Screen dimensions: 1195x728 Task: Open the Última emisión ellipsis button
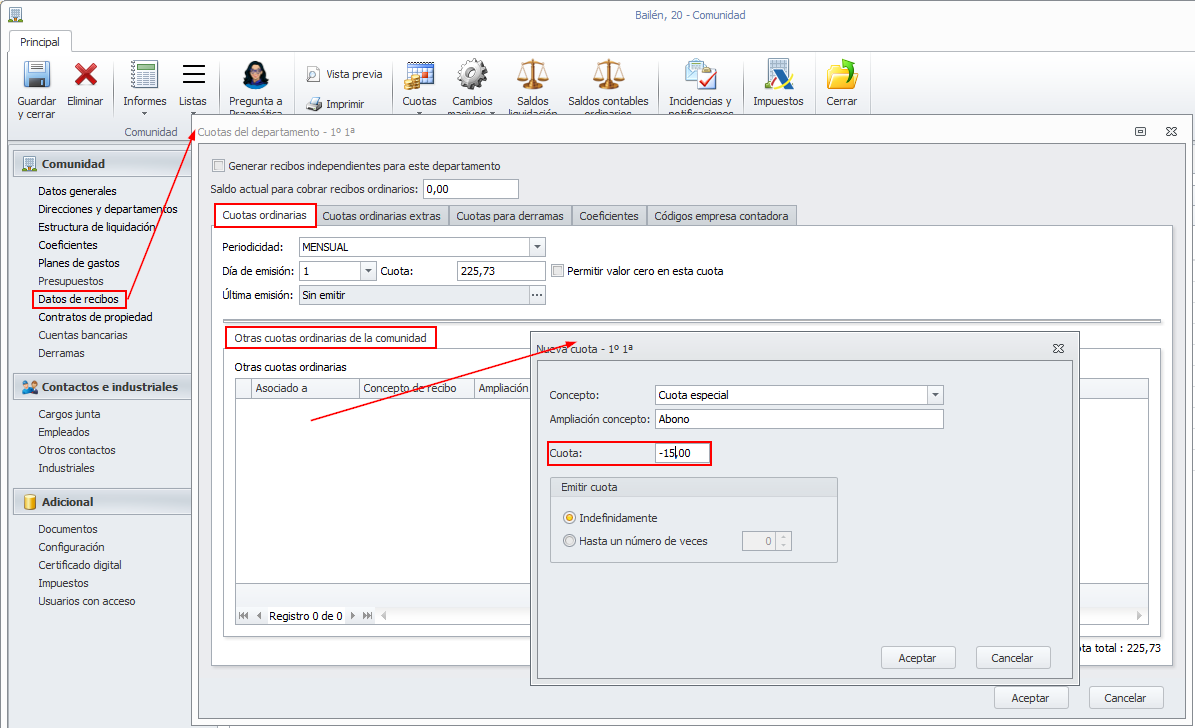coord(537,295)
